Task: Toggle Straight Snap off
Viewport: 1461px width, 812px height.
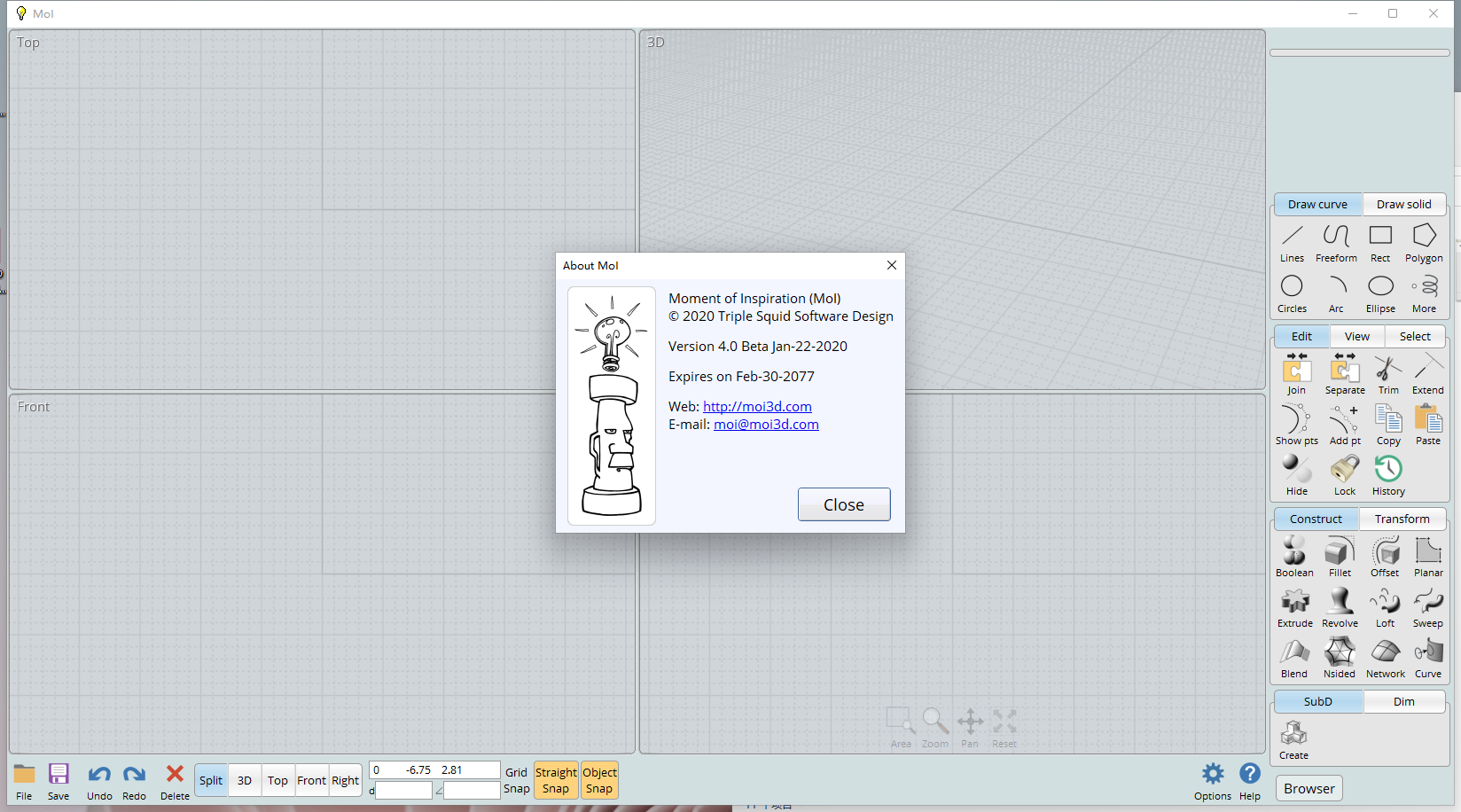Action: [x=556, y=780]
